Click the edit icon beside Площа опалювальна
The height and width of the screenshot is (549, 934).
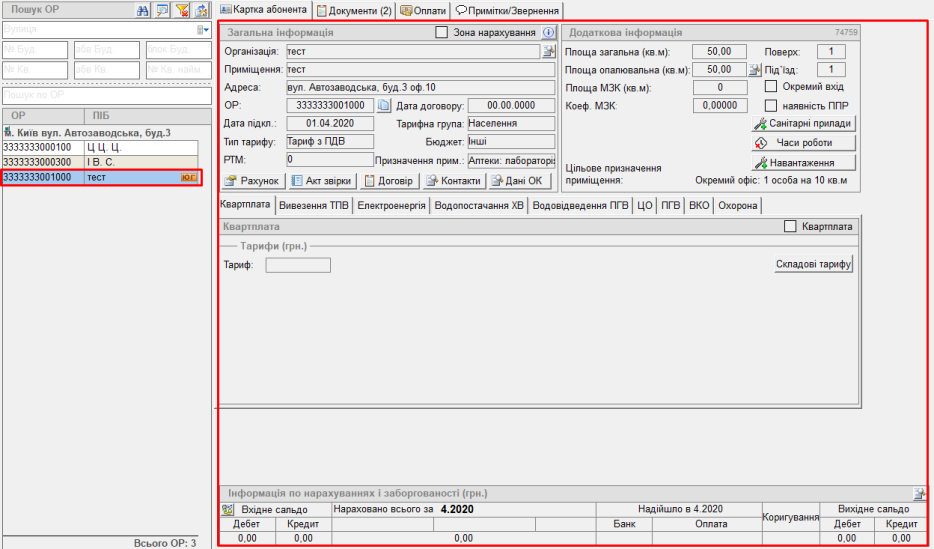point(756,70)
